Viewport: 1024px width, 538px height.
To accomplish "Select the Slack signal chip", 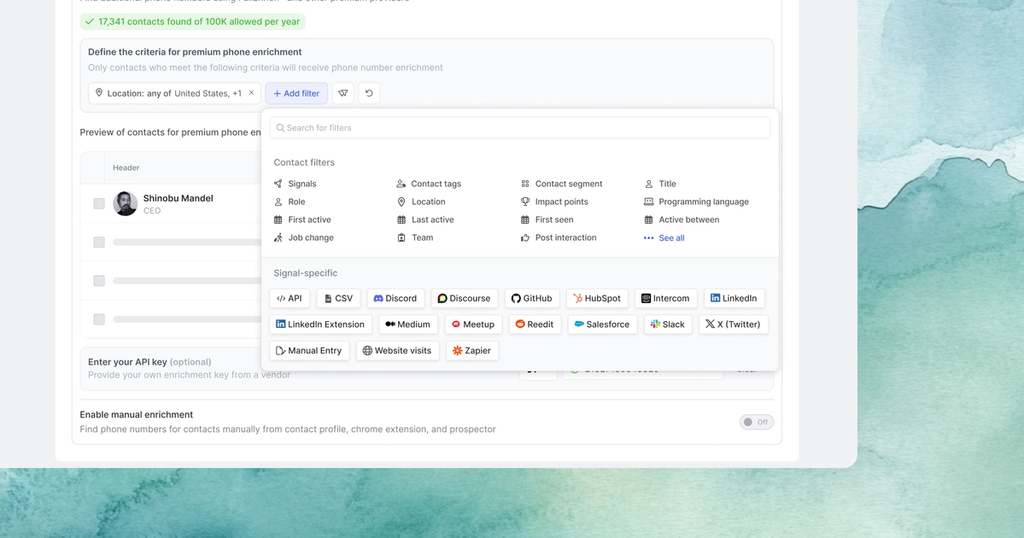I will pyautogui.click(x=668, y=324).
